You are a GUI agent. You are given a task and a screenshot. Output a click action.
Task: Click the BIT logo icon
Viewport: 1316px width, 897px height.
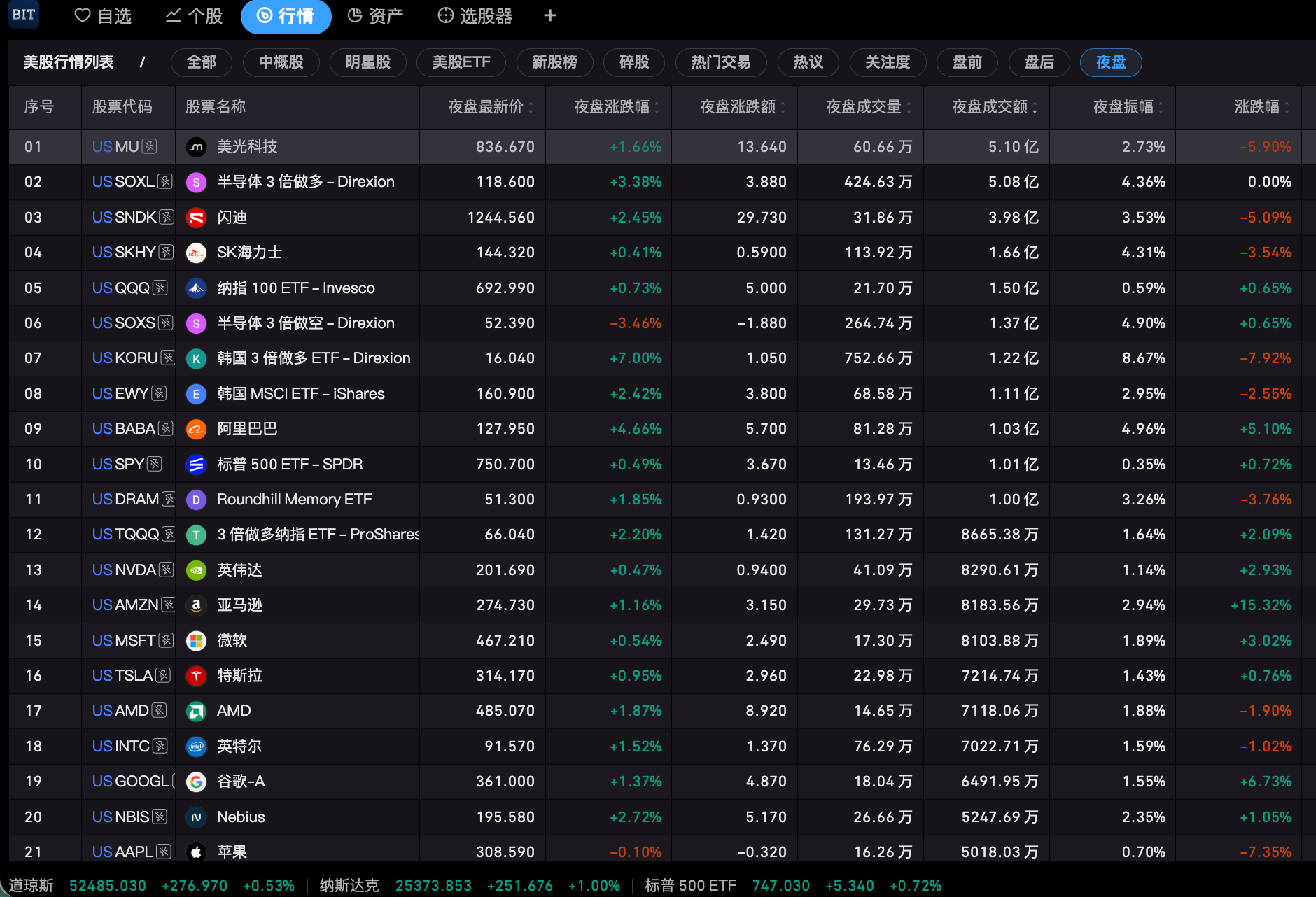(x=24, y=15)
